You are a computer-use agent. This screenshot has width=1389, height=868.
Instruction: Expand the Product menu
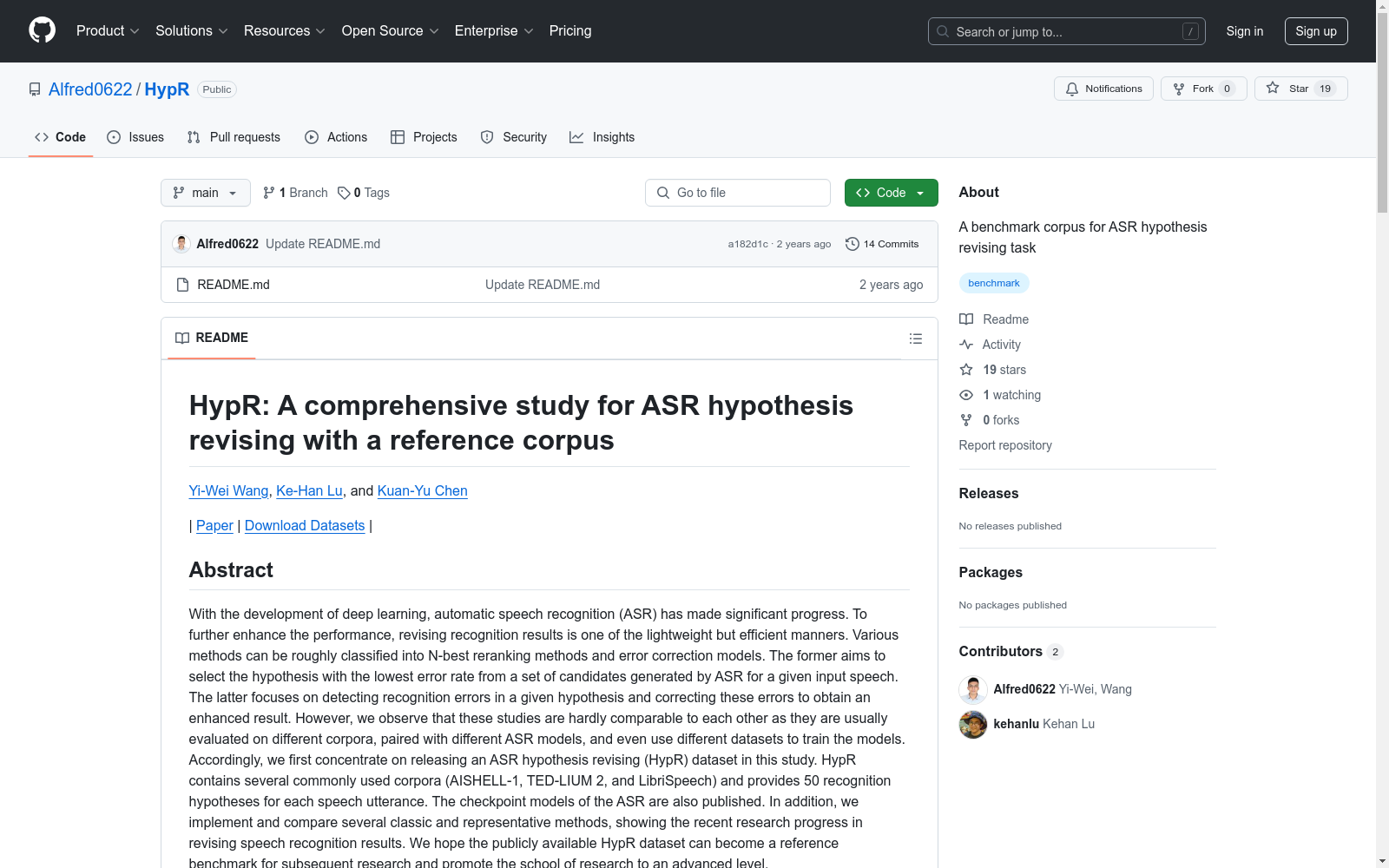[108, 31]
